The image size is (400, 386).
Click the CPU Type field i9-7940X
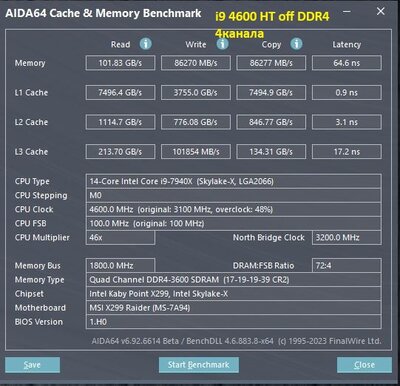pyautogui.click(x=233, y=181)
